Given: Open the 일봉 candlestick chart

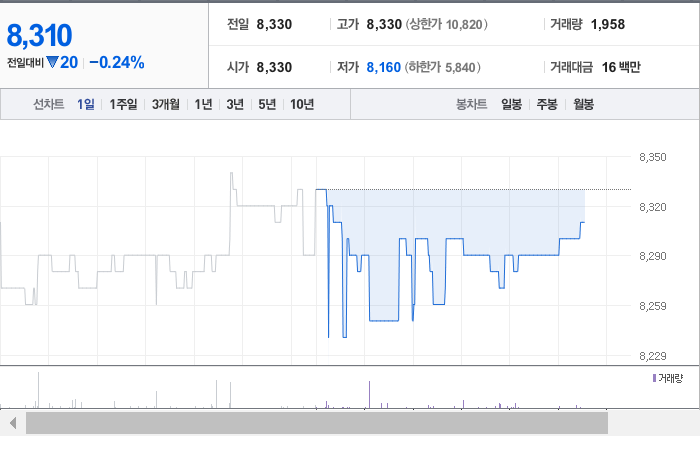Looking at the screenshot, I should tap(511, 104).
